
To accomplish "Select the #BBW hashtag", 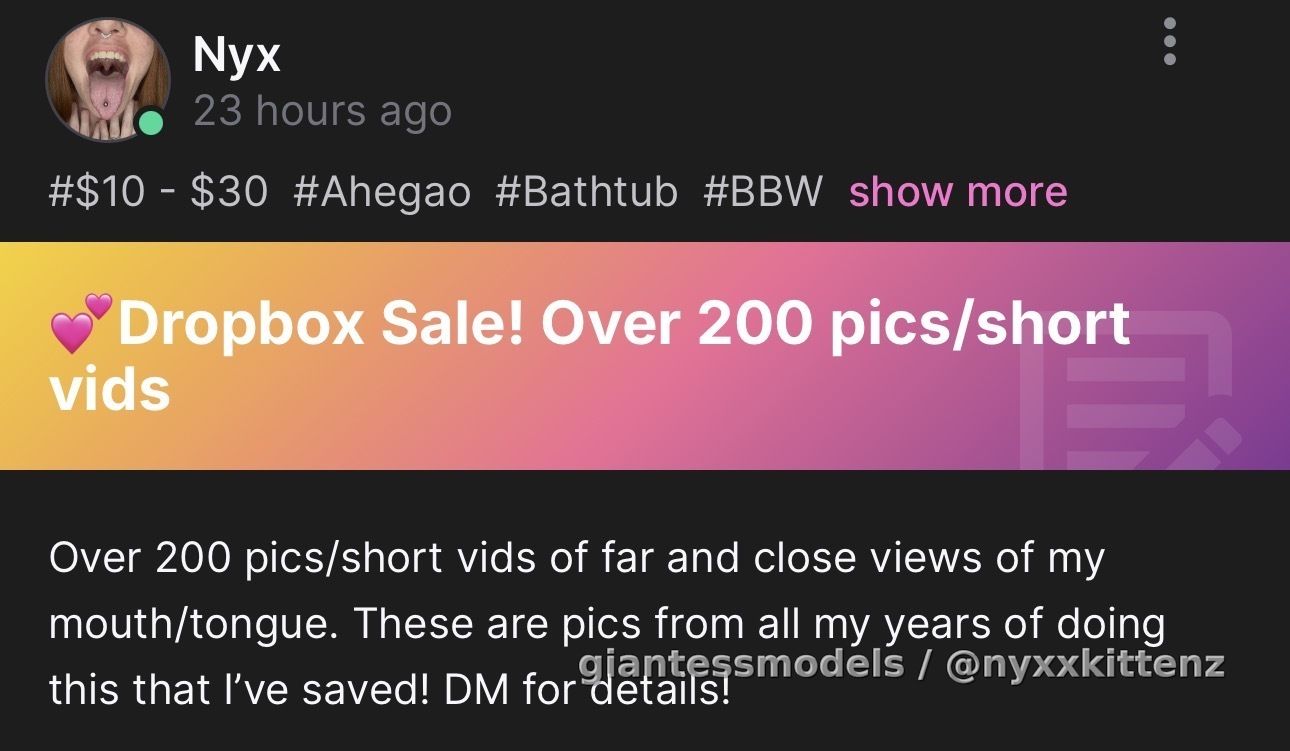I will (762, 191).
